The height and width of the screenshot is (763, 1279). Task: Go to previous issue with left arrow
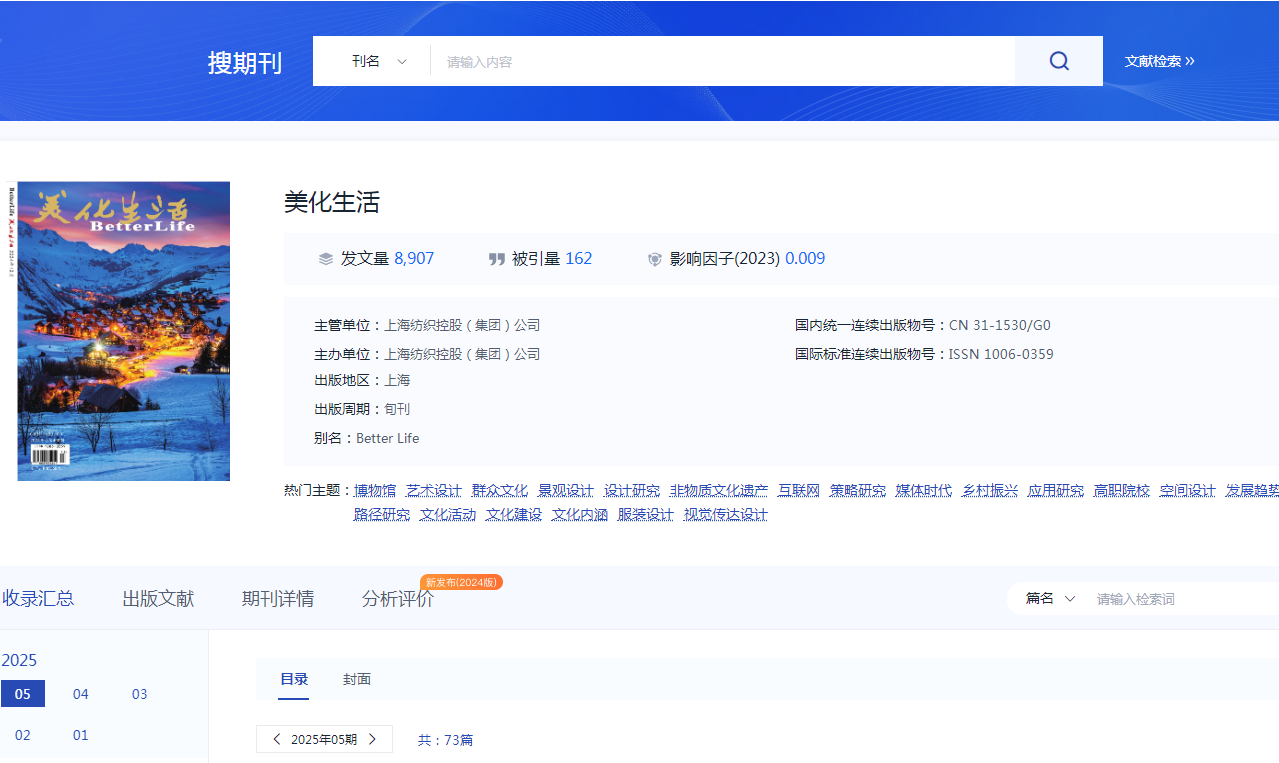coord(277,739)
